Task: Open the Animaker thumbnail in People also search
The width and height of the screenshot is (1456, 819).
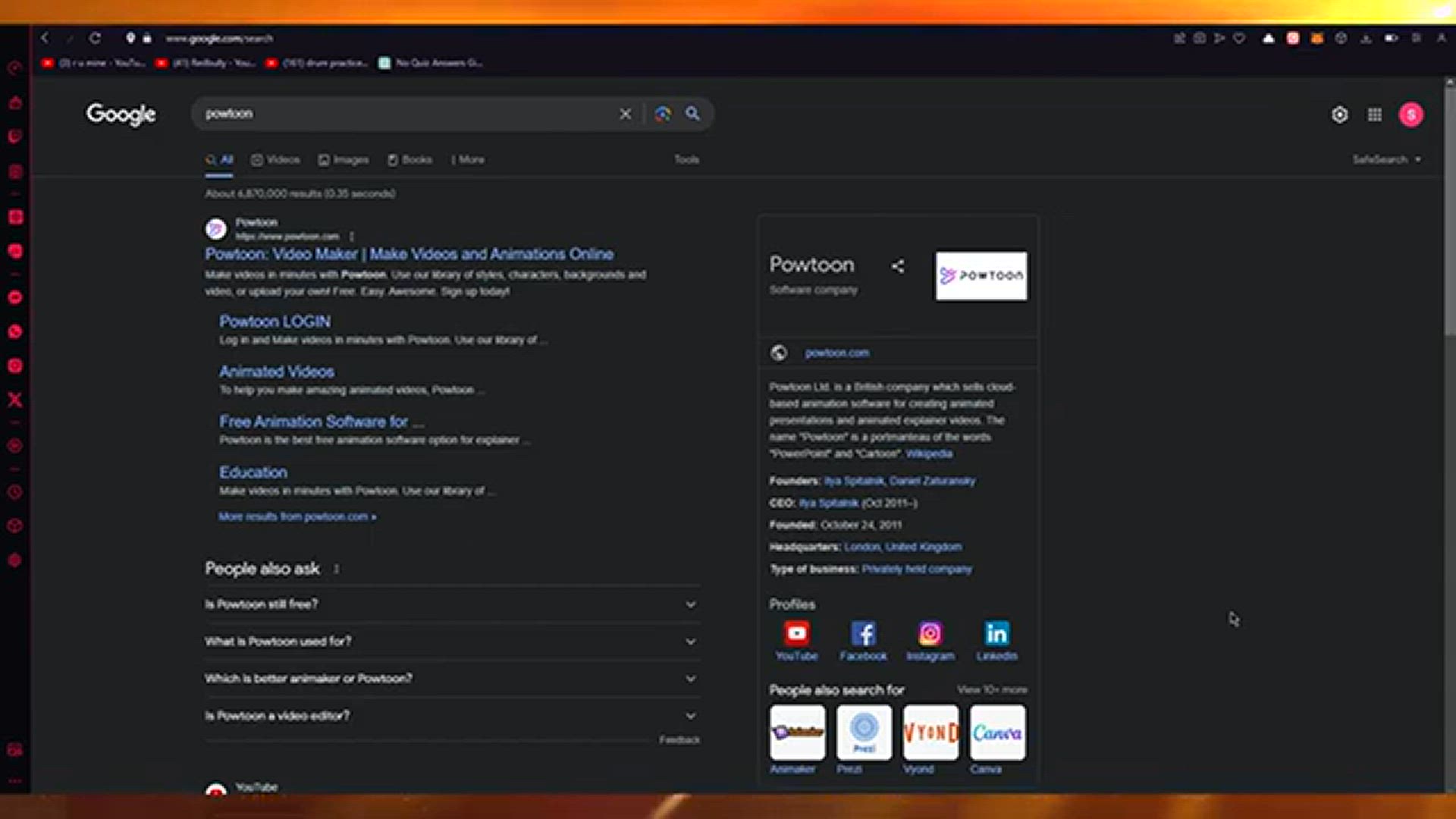Action: (x=798, y=733)
